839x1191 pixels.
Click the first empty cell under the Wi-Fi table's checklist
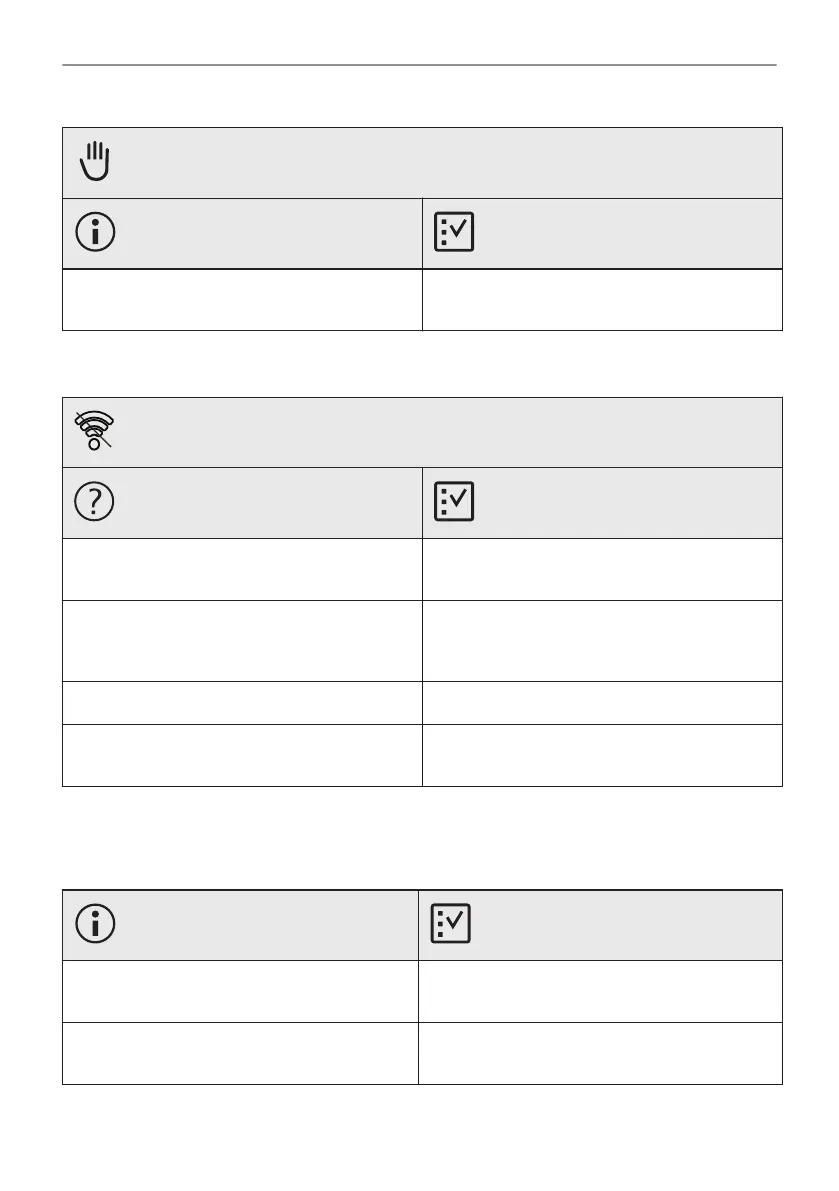point(602,569)
